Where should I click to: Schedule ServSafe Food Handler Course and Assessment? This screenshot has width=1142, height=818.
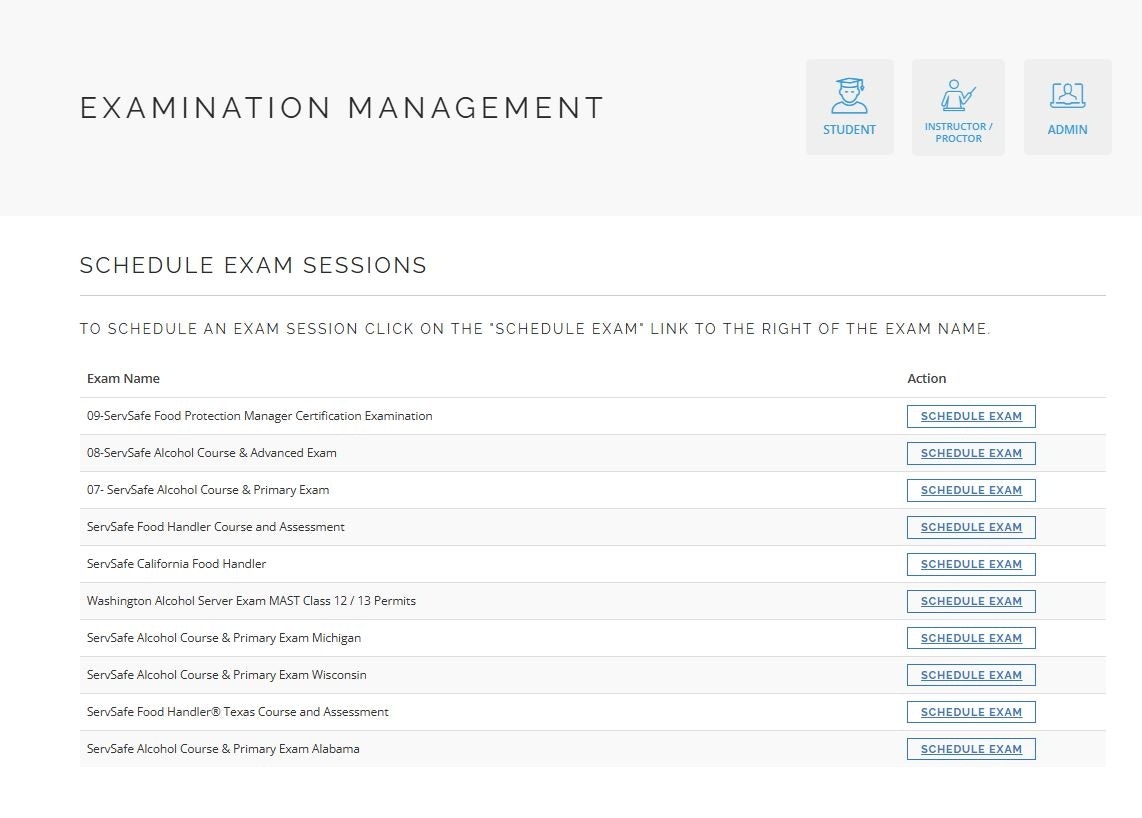971,527
